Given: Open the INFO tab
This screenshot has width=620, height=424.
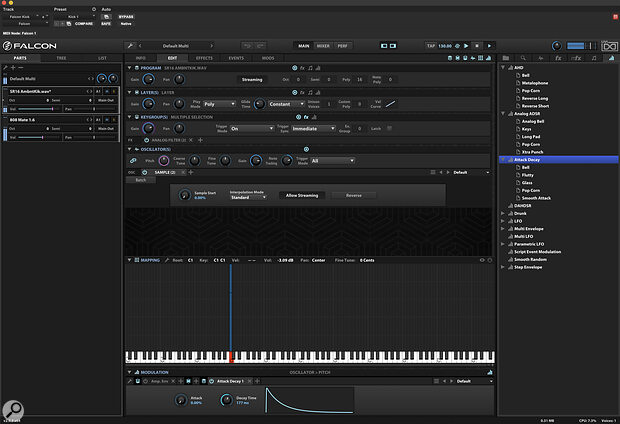Looking at the screenshot, I should pyautogui.click(x=141, y=58).
